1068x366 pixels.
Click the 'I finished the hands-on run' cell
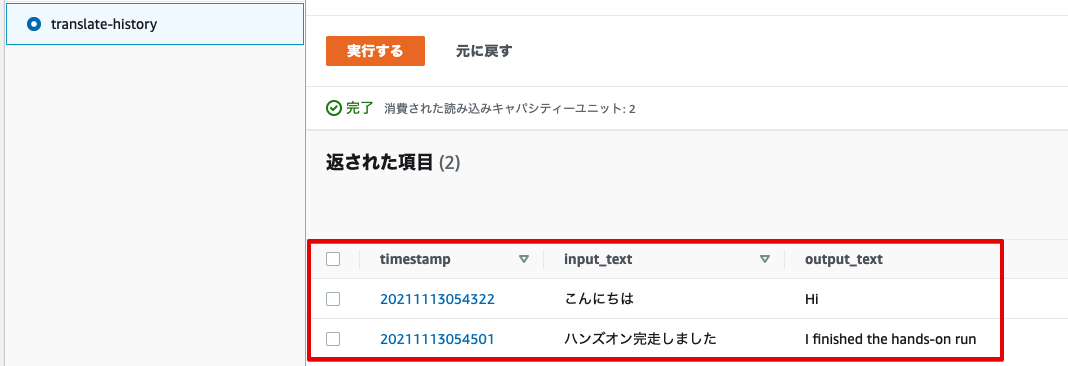[x=891, y=339]
